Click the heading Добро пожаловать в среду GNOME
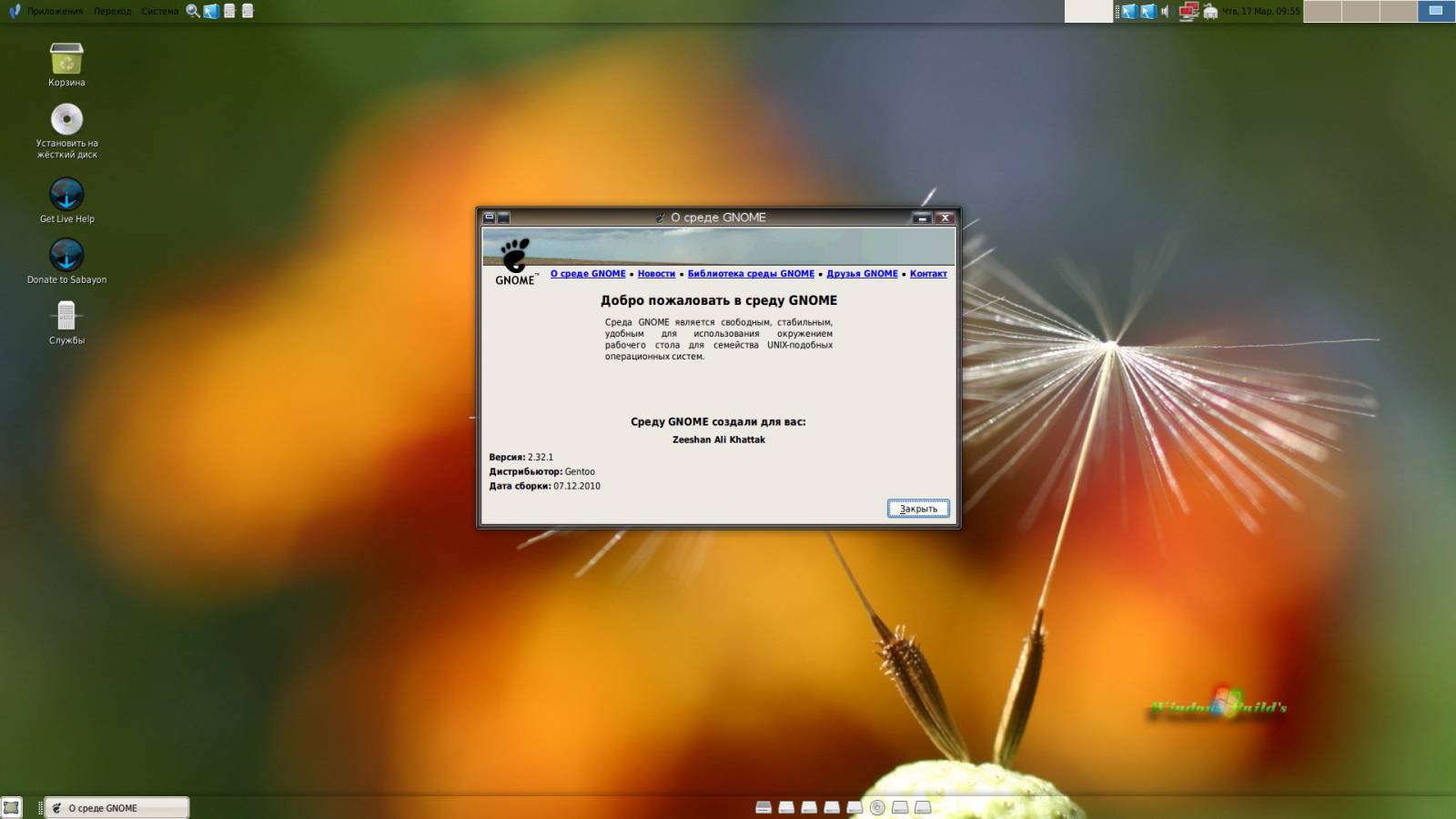Image resolution: width=1456 pixels, height=819 pixels. [719, 300]
